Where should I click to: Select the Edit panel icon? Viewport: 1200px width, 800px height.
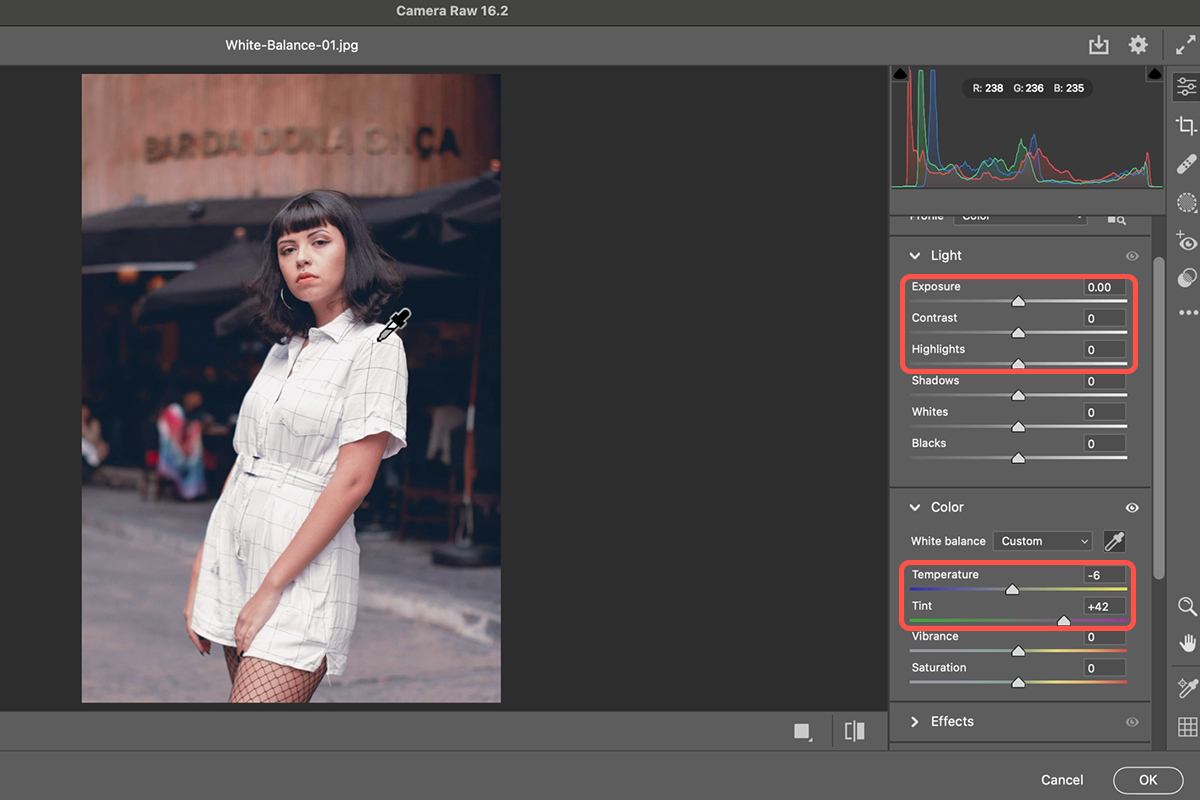point(1185,85)
